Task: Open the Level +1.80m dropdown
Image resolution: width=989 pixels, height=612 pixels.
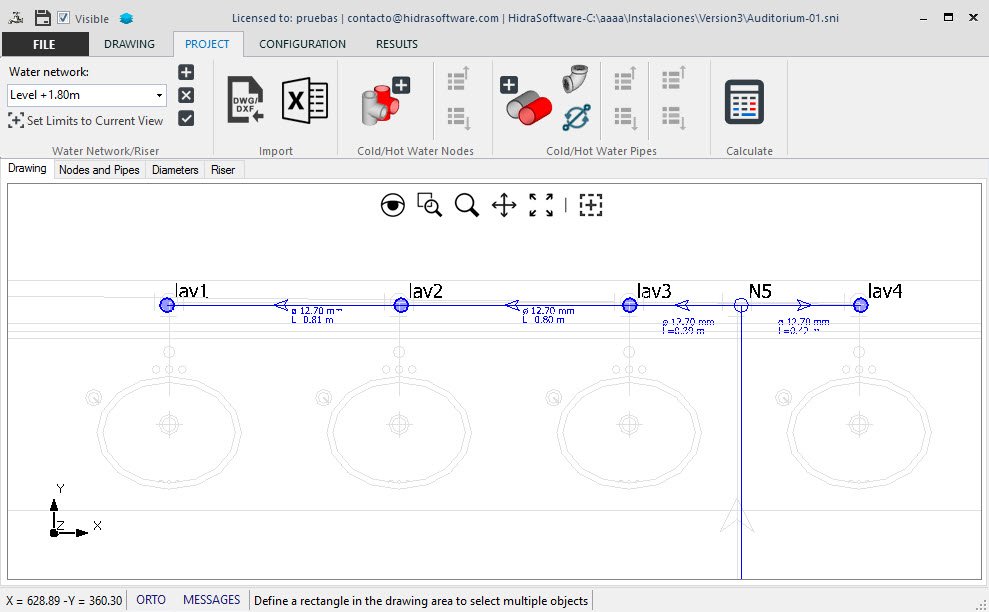Action: [x=160, y=95]
